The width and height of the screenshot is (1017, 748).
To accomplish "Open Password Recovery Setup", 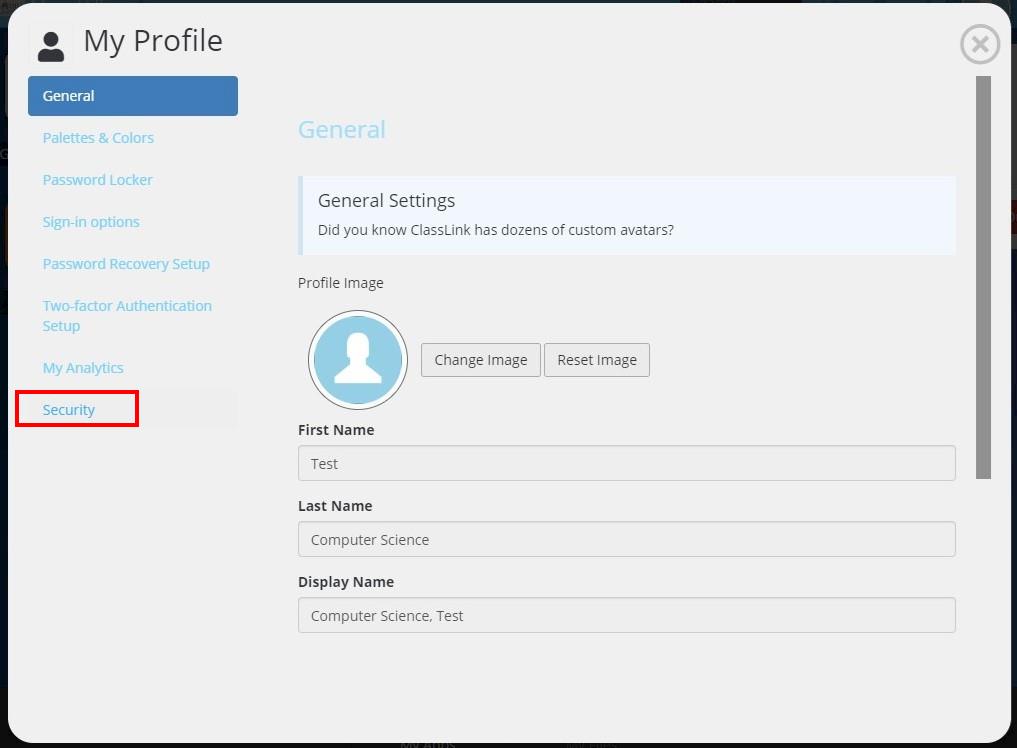I will click(126, 264).
